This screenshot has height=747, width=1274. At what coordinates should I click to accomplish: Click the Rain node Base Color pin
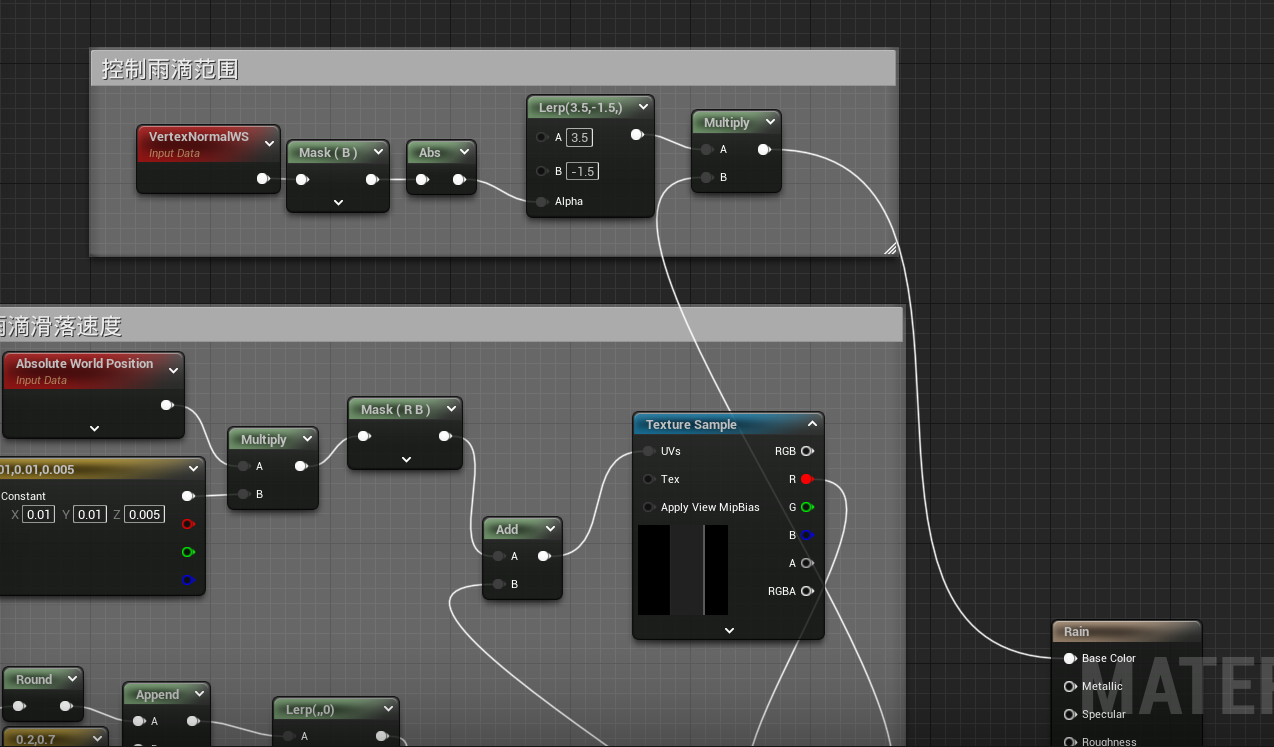pos(1070,658)
